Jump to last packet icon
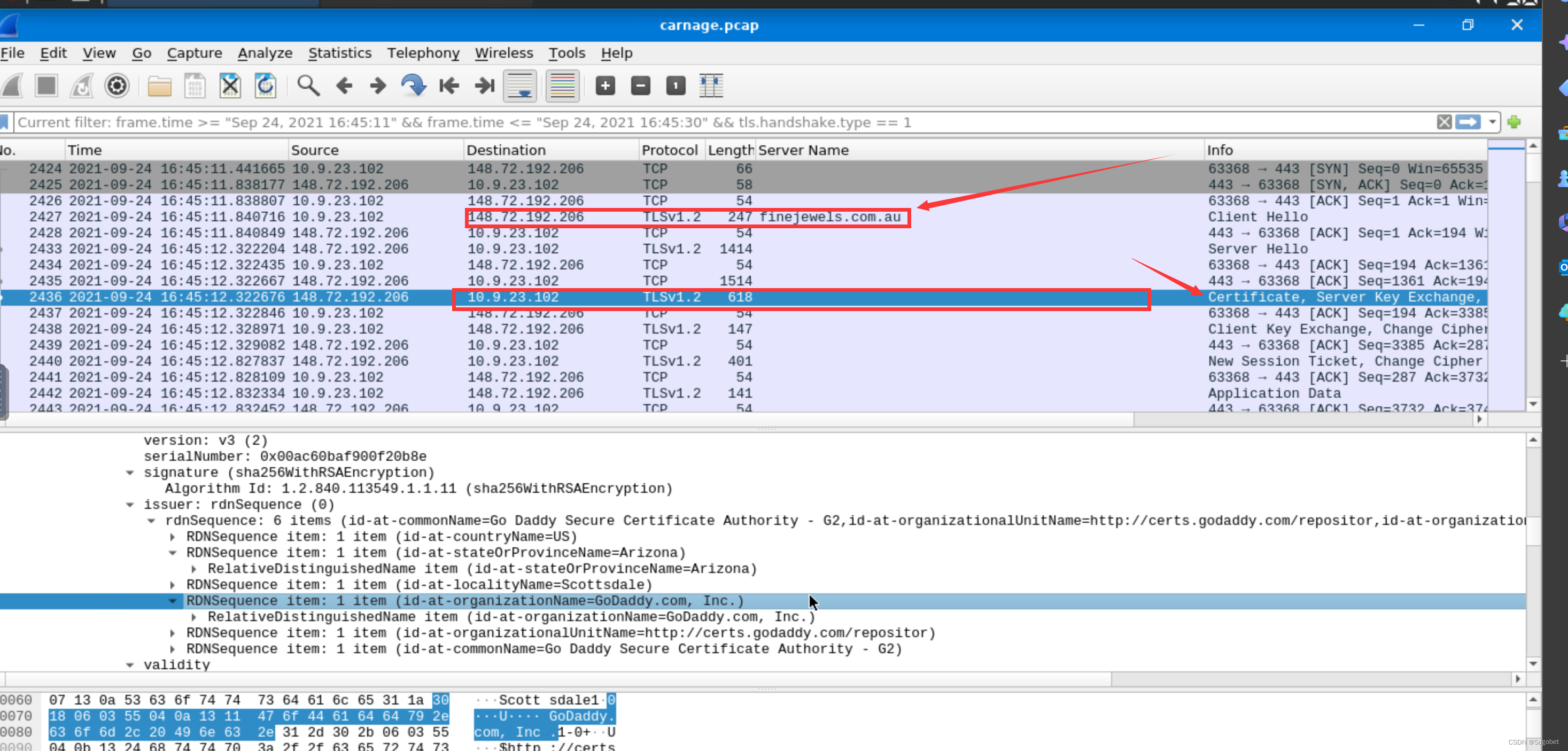Image resolution: width=1568 pixels, height=751 pixels. tap(485, 86)
